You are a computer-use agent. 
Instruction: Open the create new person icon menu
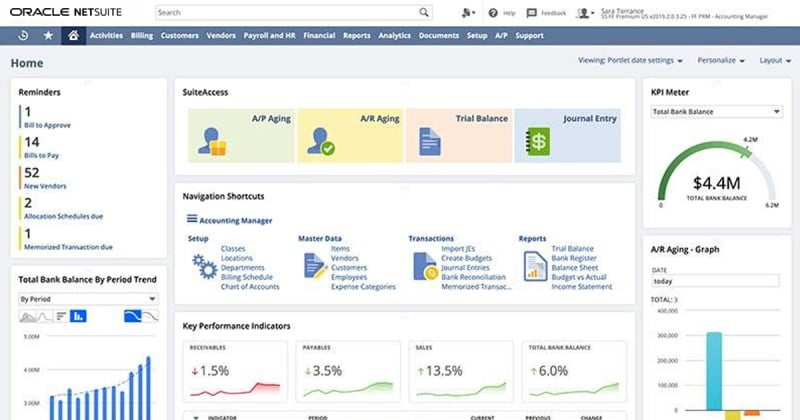click(x=468, y=13)
